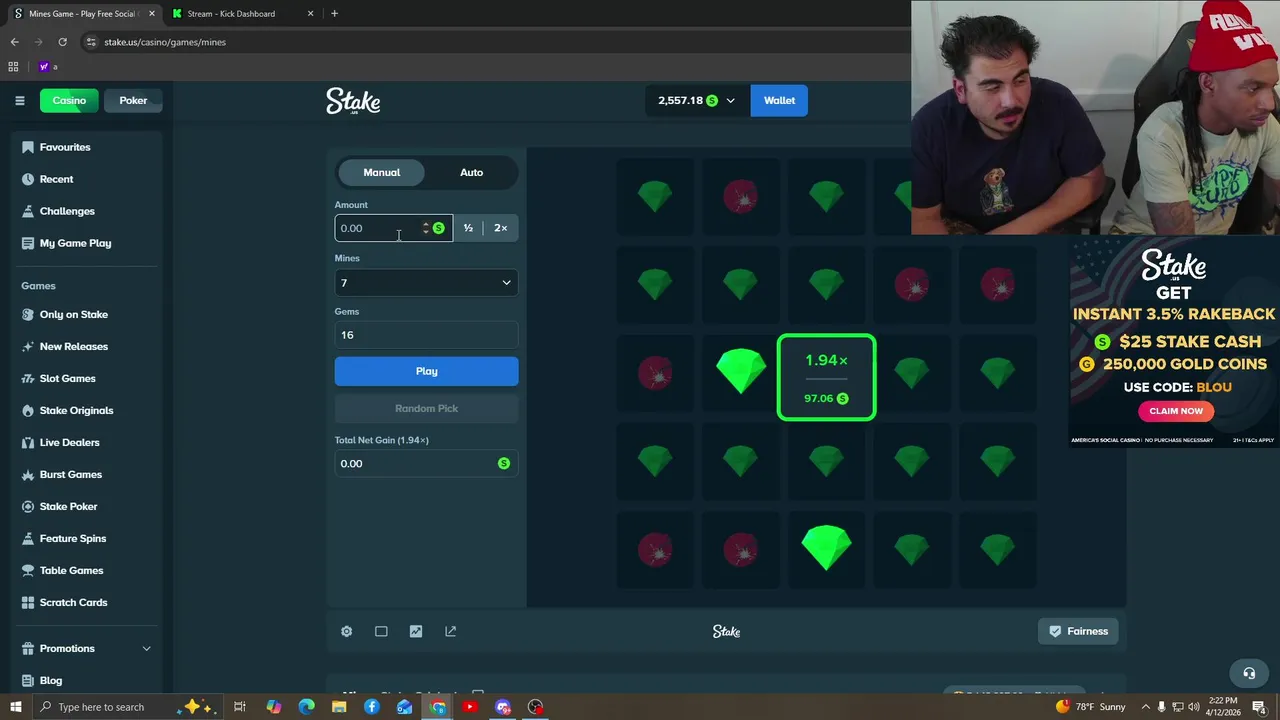Image resolution: width=1280 pixels, height=720 pixels.
Task: Click the Stake logo in header
Action: (353, 101)
